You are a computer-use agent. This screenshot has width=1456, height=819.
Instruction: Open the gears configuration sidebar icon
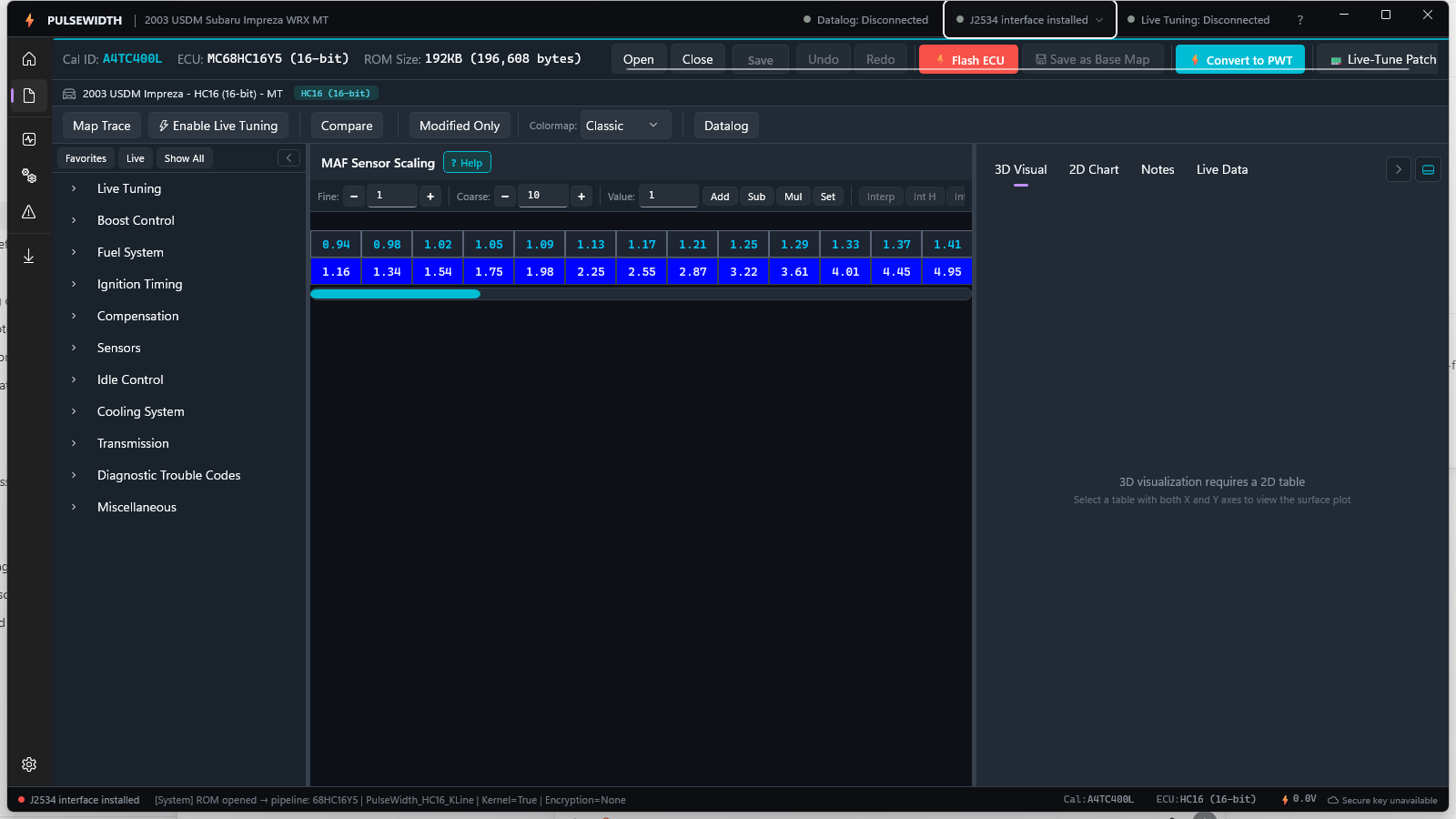click(29, 176)
